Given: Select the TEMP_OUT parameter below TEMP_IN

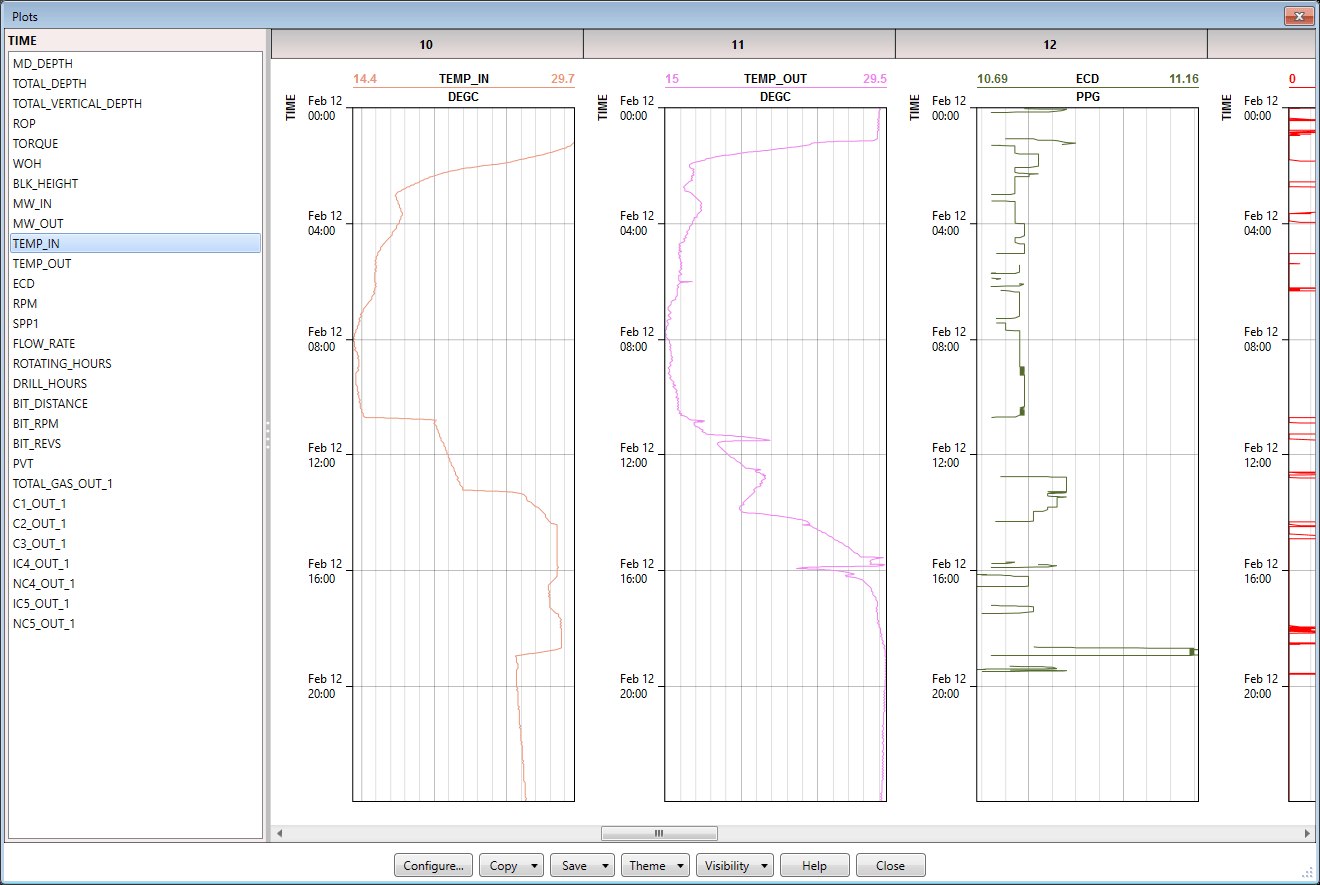Looking at the screenshot, I should (x=41, y=263).
